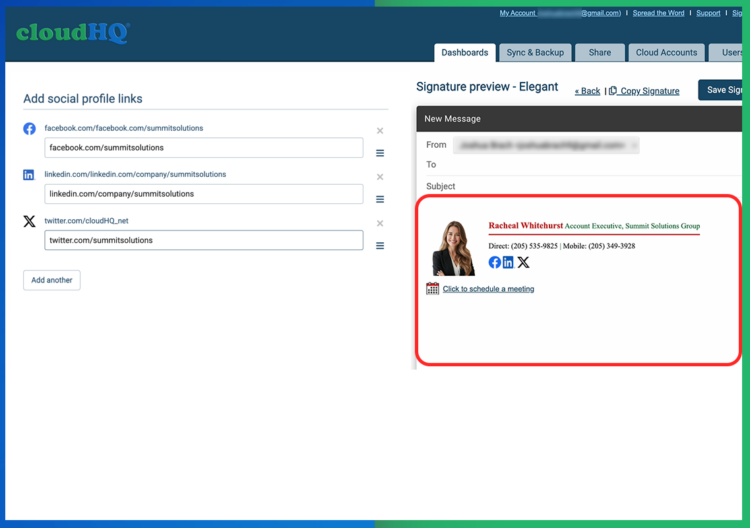
Task: Click the calendar icon beside meeting link
Action: (432, 288)
